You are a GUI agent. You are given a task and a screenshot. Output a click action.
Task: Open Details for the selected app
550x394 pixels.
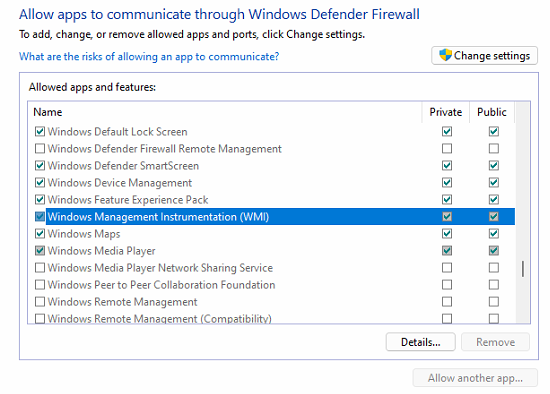tap(421, 342)
